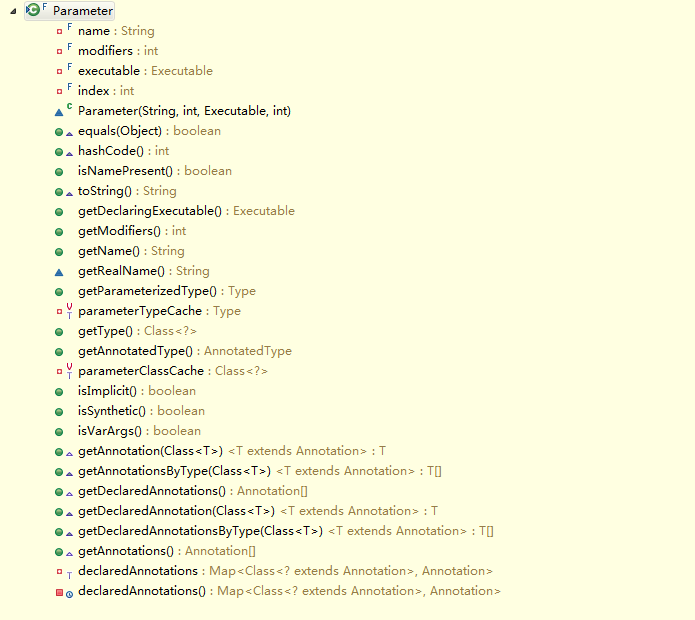This screenshot has width=695, height=620.
Task: Select getParameterizedType() : Type method
Action: point(167,291)
